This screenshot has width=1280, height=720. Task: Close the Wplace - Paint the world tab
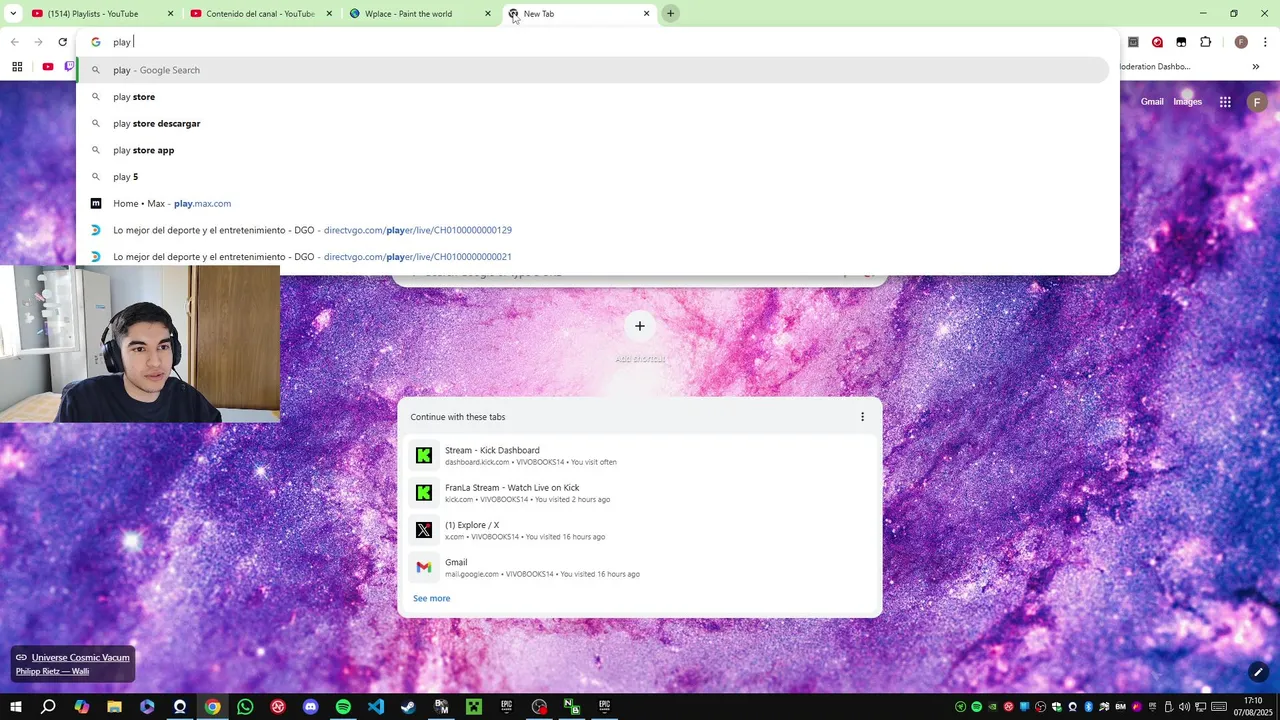pyautogui.click(x=488, y=14)
